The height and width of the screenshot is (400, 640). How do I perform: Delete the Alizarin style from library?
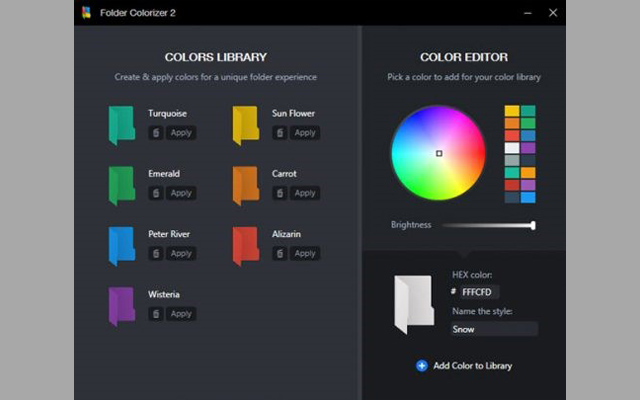[280, 253]
